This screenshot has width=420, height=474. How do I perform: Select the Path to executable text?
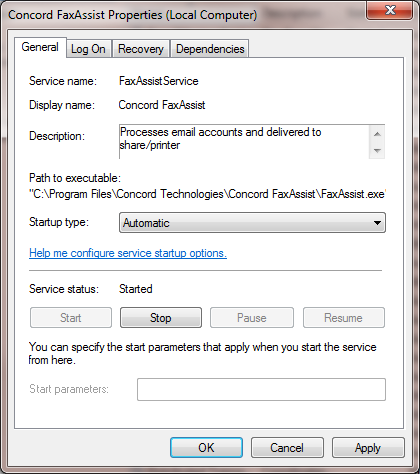click(207, 194)
